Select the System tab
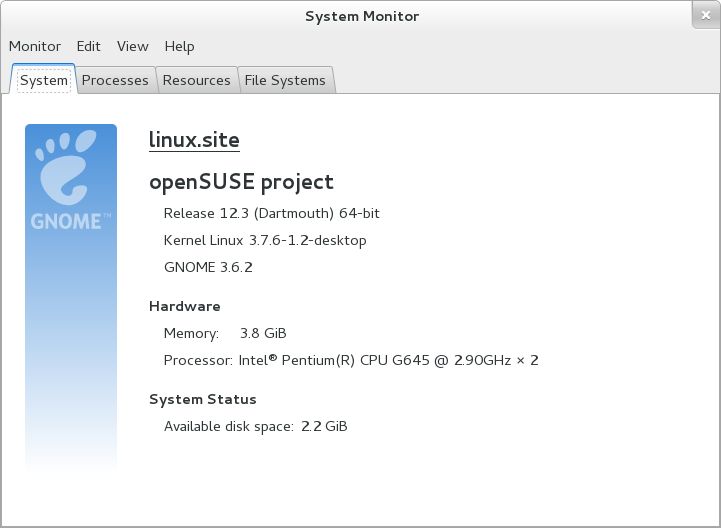The width and height of the screenshot is (721, 528). tap(44, 80)
